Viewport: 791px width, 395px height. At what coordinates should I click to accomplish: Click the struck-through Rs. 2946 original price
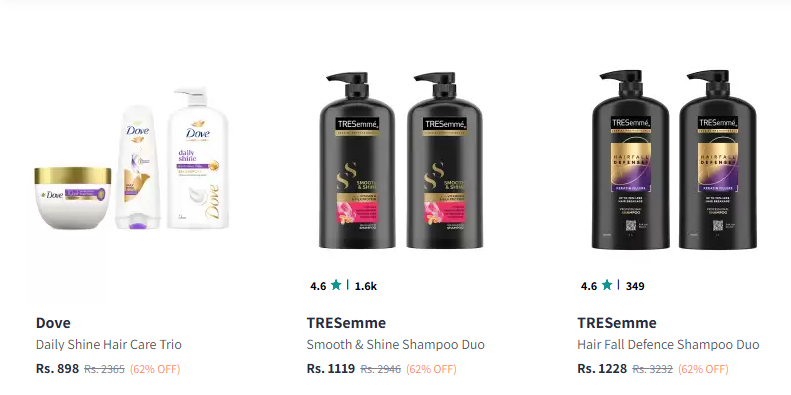point(380,369)
